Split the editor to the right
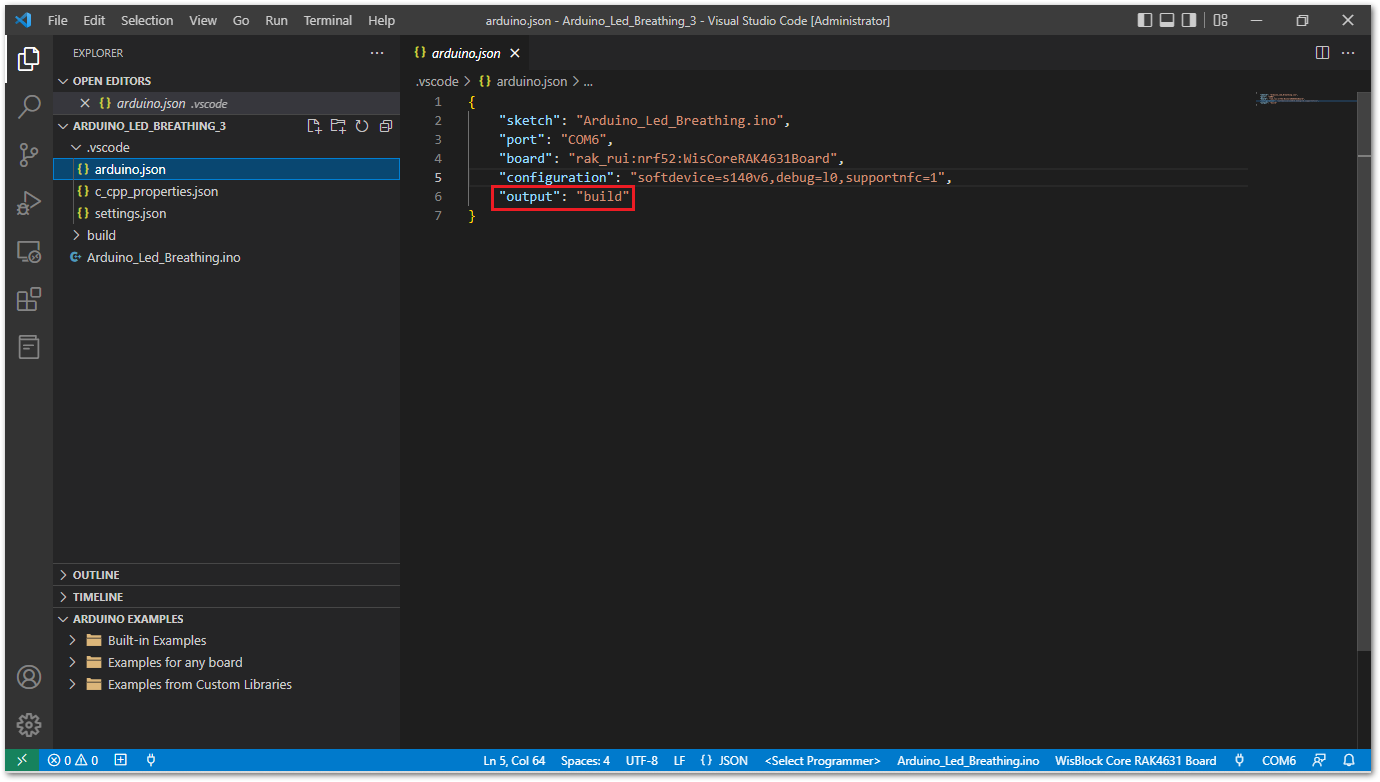This screenshot has height=782, width=1380. point(1322,53)
